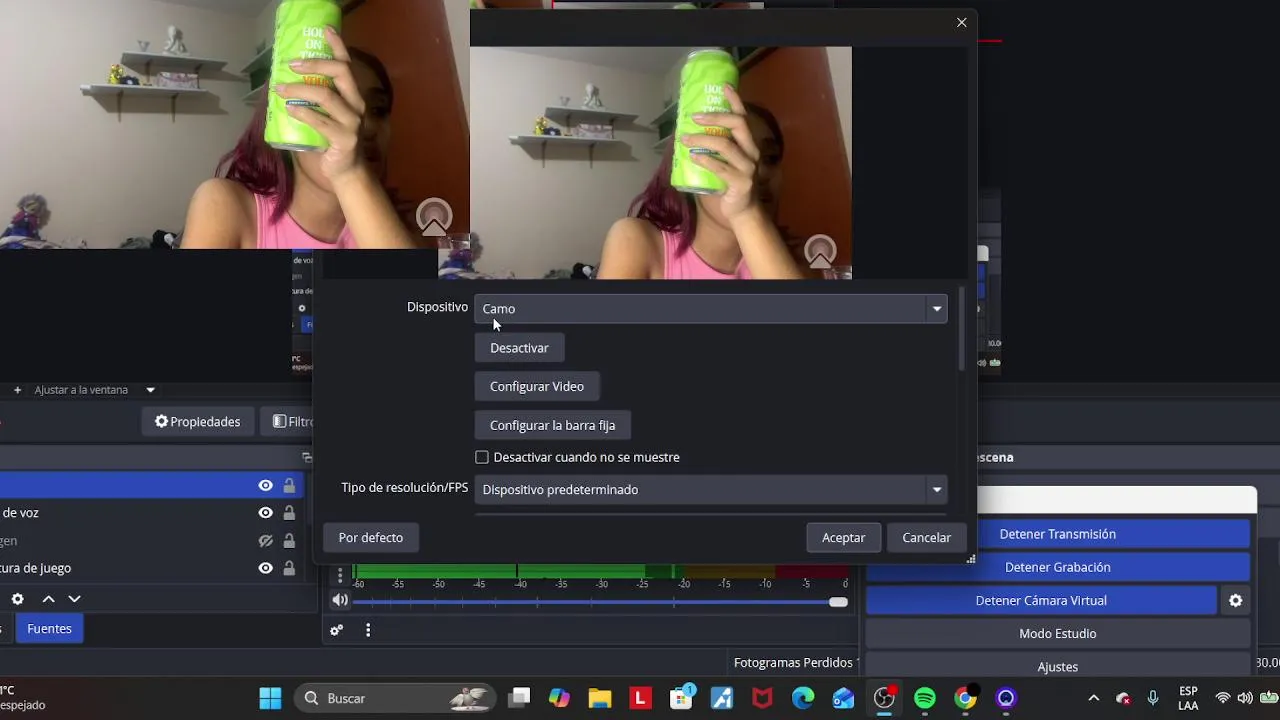Move selected source down with arrow

[74, 599]
